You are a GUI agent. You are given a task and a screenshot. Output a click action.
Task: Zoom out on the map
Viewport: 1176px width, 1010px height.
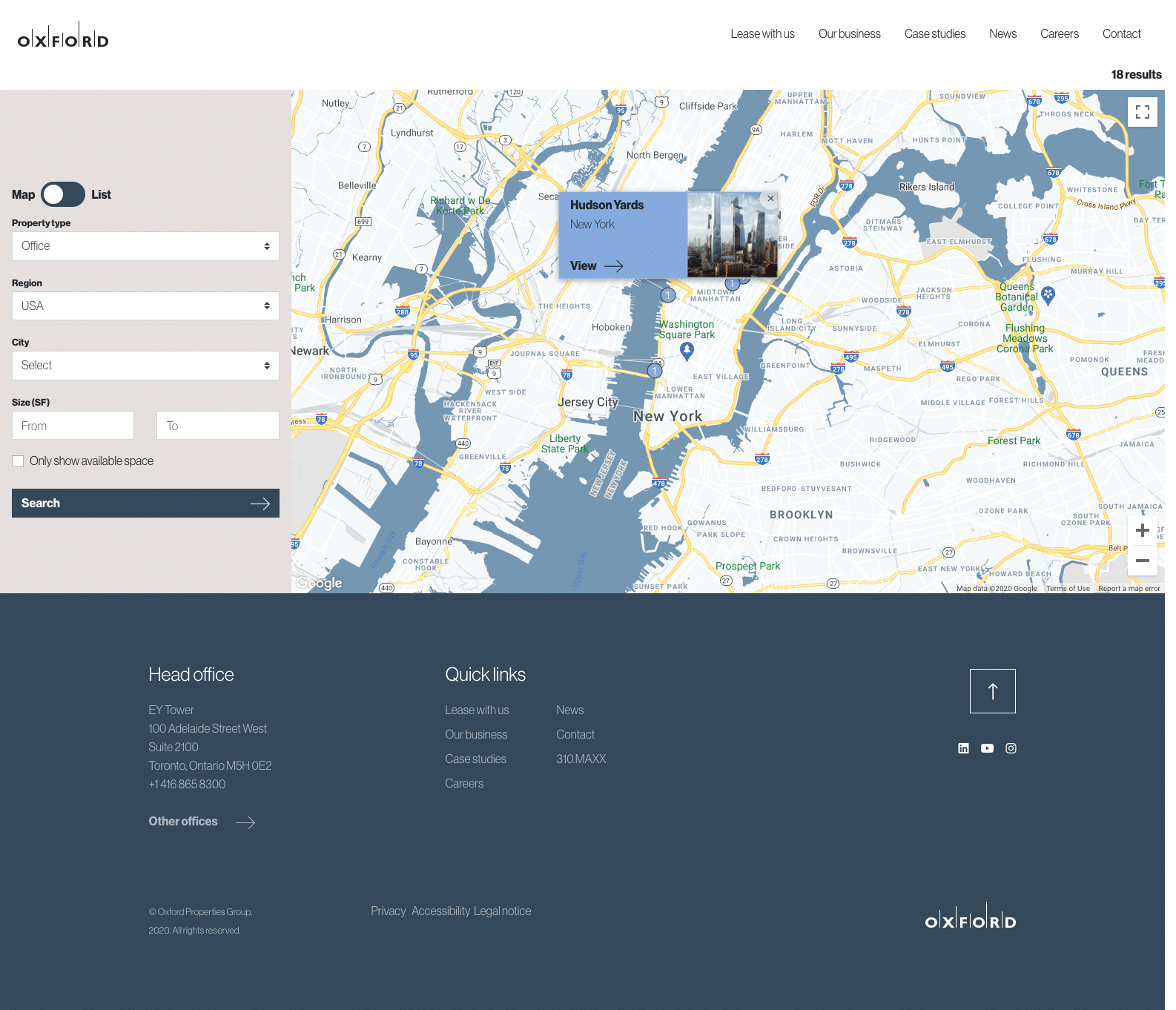pyautogui.click(x=1142, y=561)
